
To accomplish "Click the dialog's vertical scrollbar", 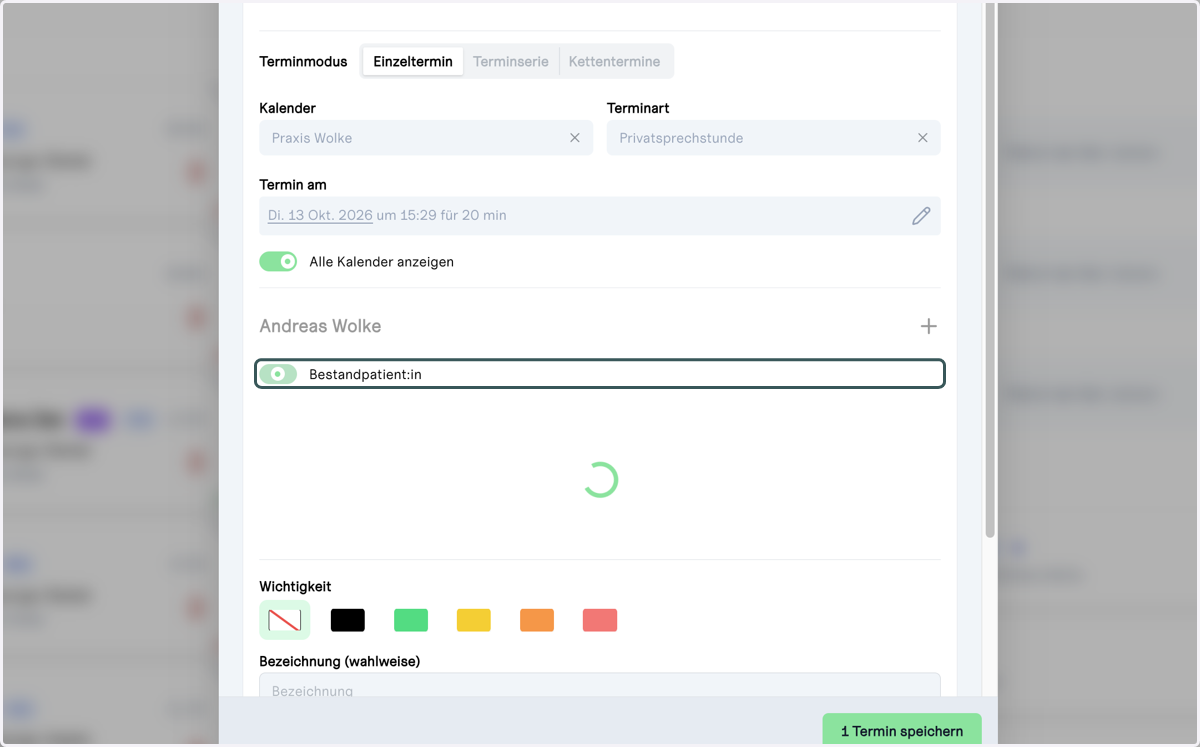I will point(990,270).
